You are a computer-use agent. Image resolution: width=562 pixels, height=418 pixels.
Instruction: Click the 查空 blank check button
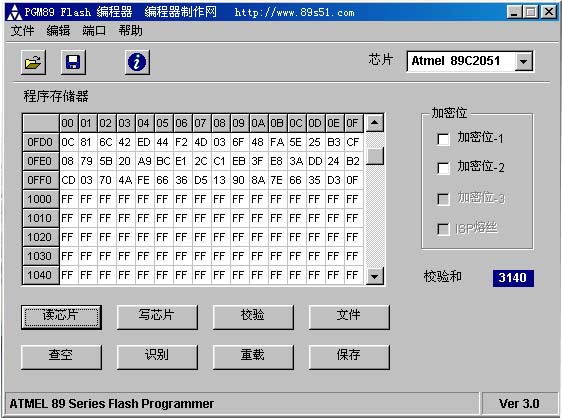[x=61, y=357]
